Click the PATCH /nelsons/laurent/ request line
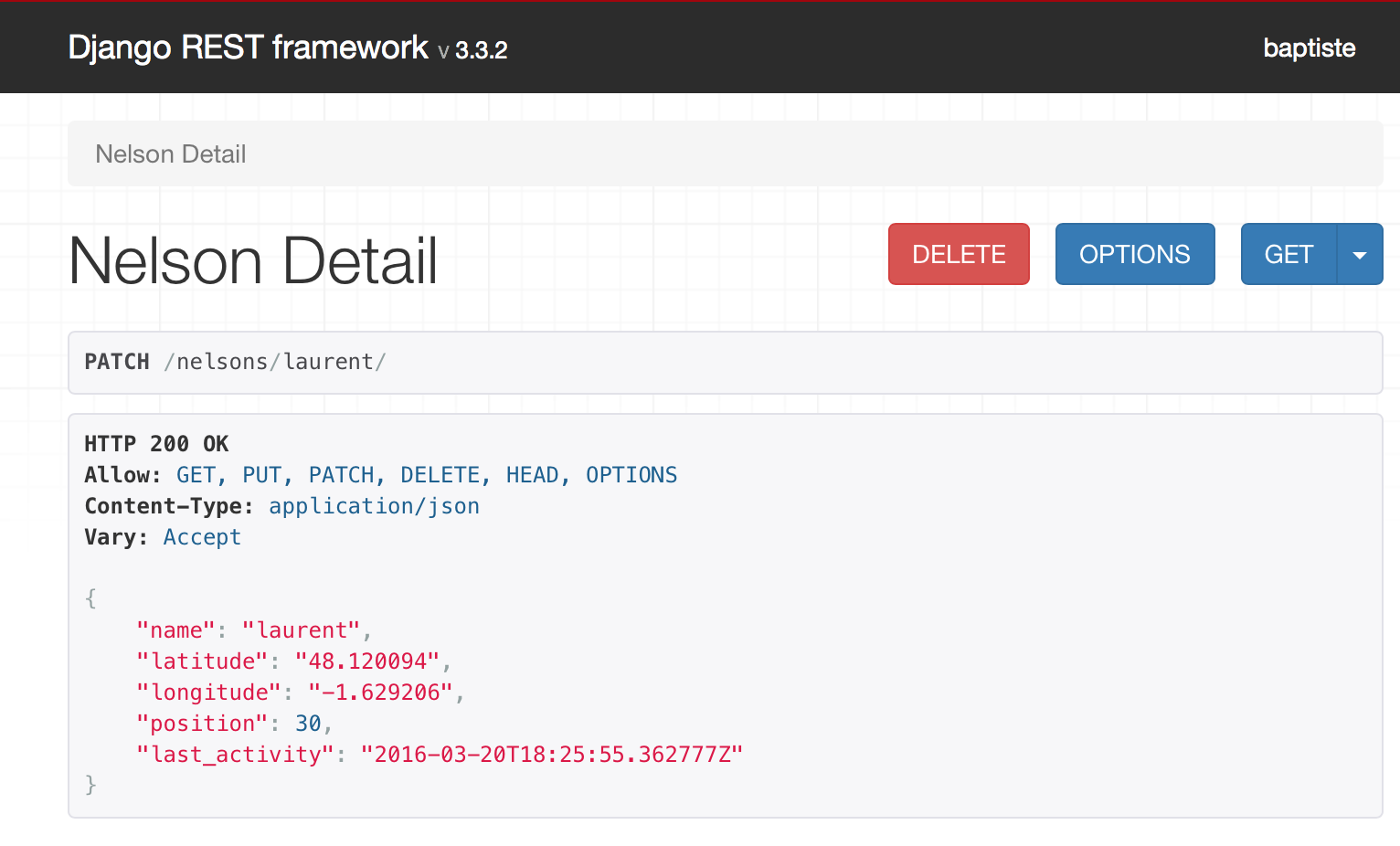The height and width of the screenshot is (846, 1400). (235, 362)
